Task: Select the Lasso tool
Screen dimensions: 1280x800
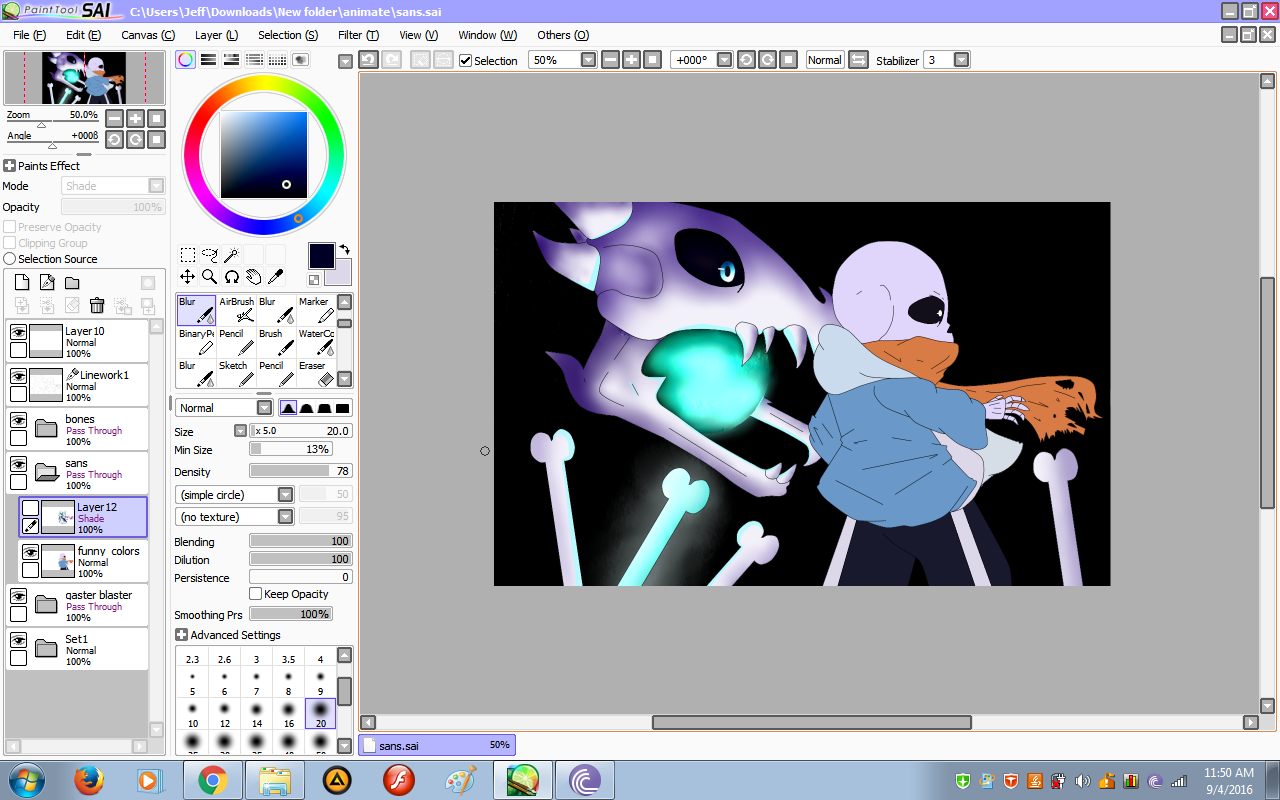Action: point(210,255)
